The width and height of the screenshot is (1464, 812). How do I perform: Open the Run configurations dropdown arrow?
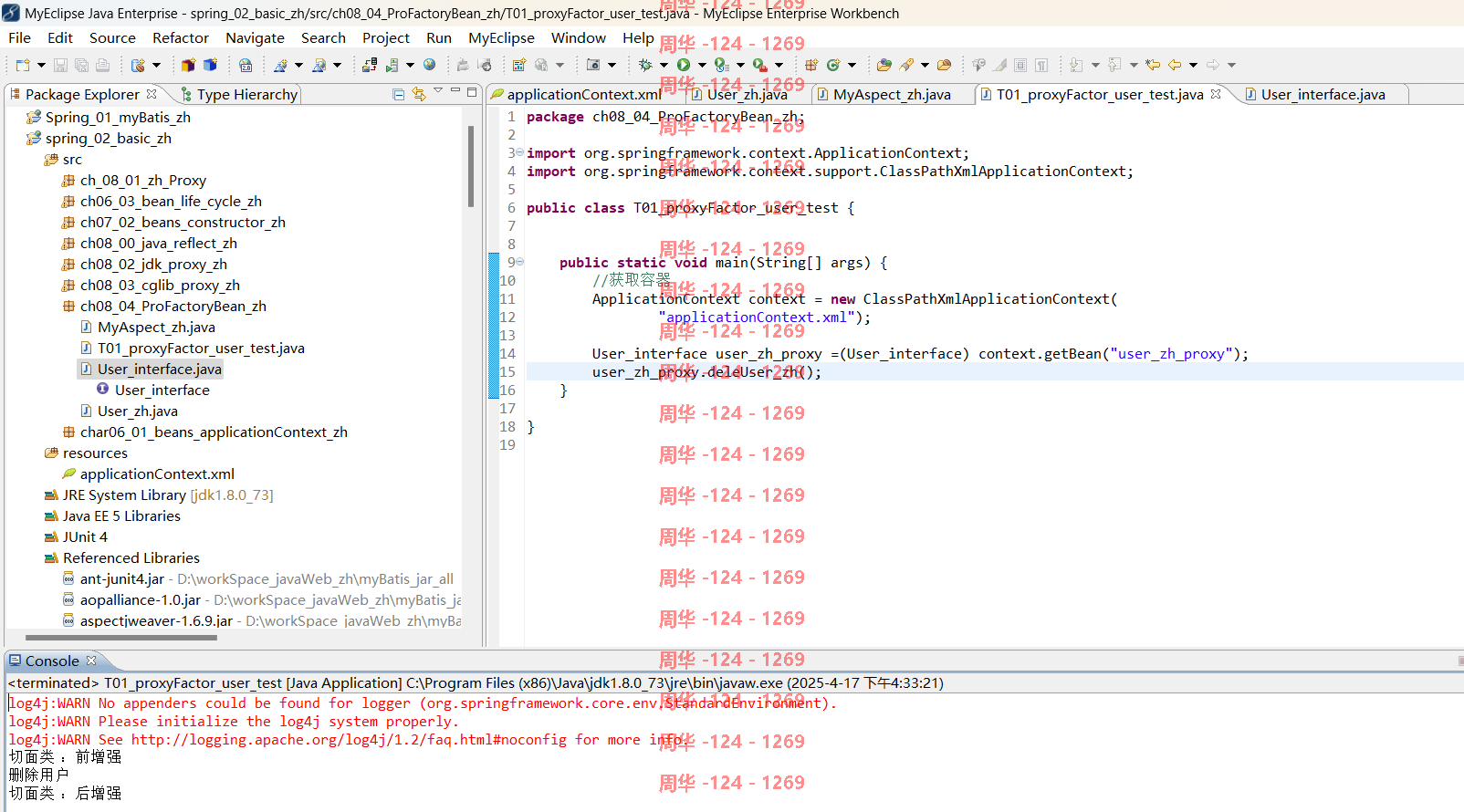click(x=702, y=65)
